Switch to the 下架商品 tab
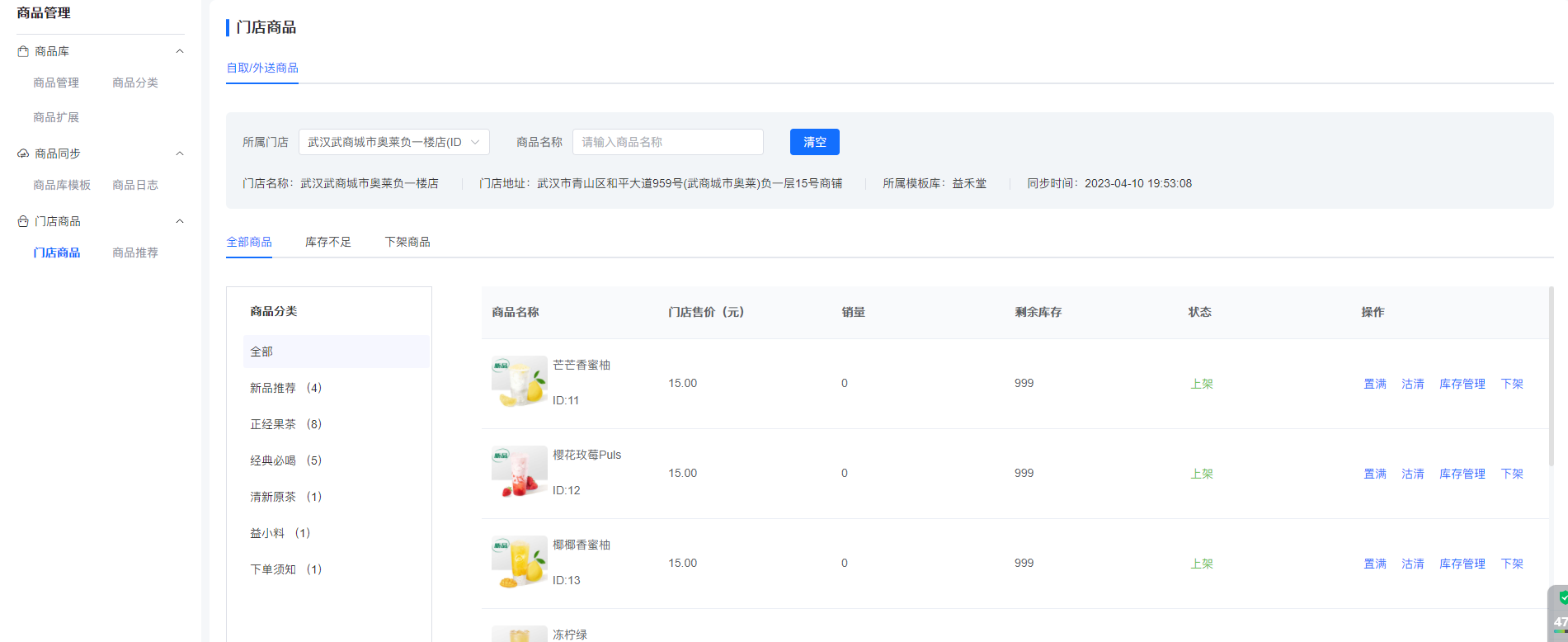 click(x=407, y=242)
